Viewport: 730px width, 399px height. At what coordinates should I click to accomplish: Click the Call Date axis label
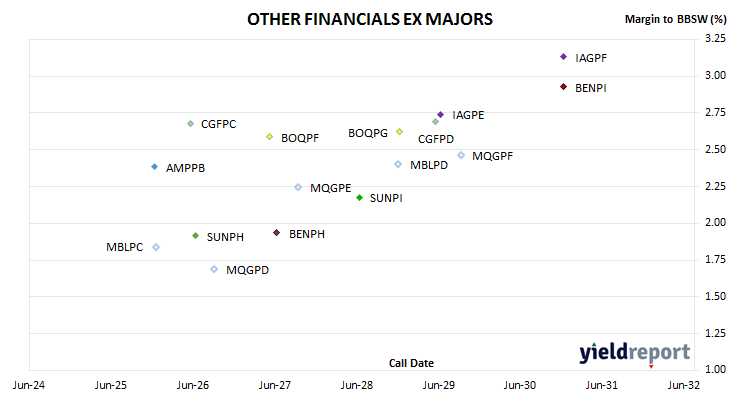point(411,363)
